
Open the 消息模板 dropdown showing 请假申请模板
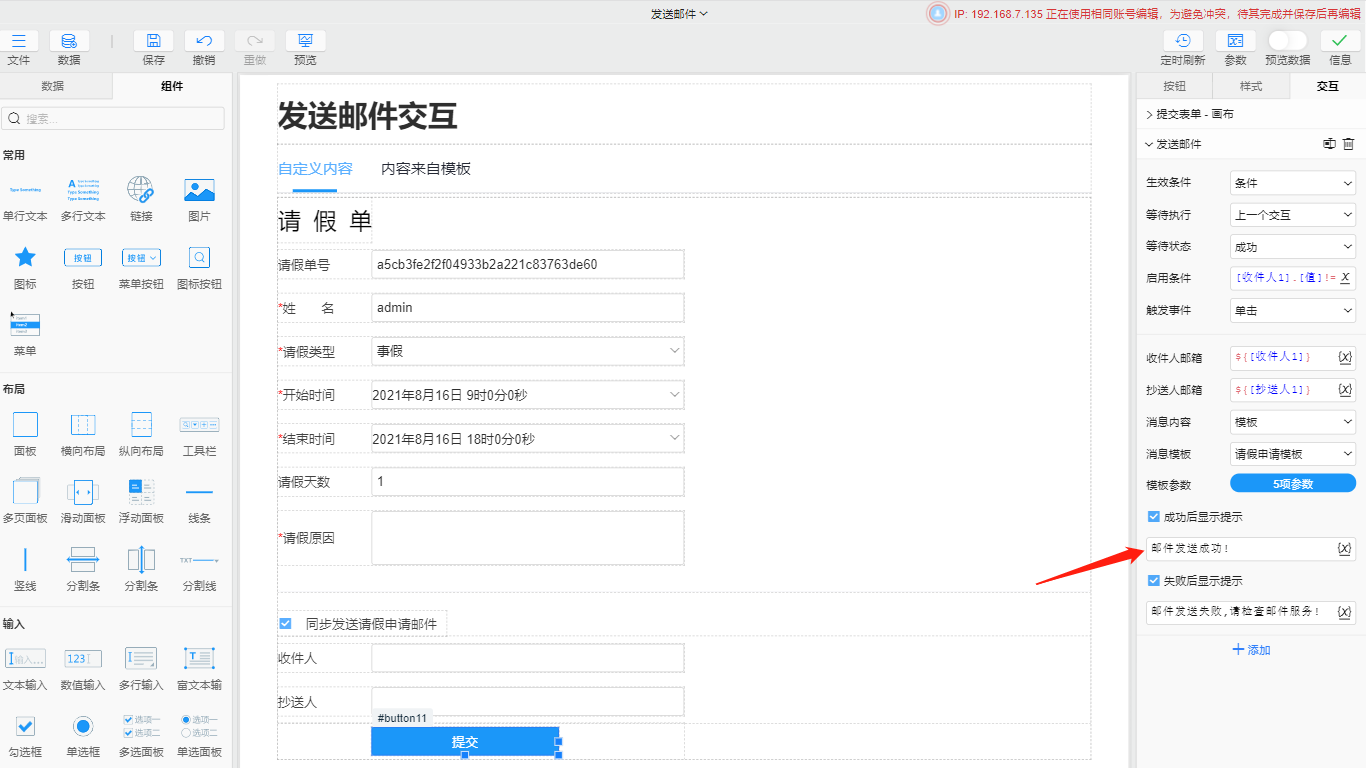coord(1292,453)
